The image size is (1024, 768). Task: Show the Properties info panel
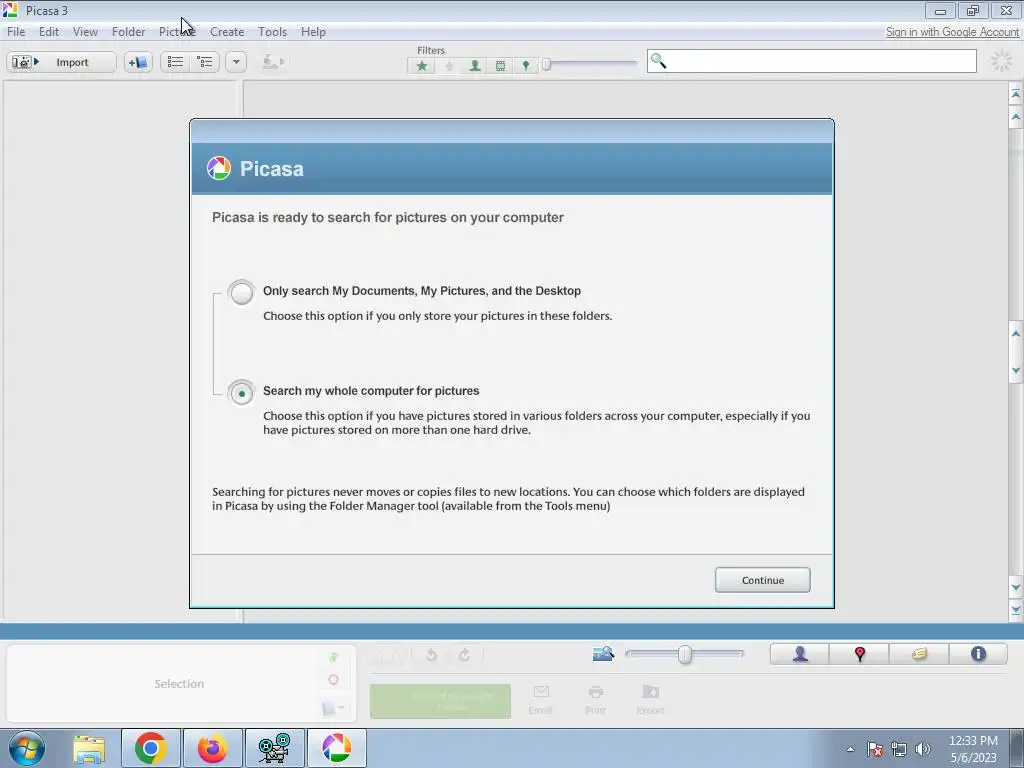coord(978,654)
